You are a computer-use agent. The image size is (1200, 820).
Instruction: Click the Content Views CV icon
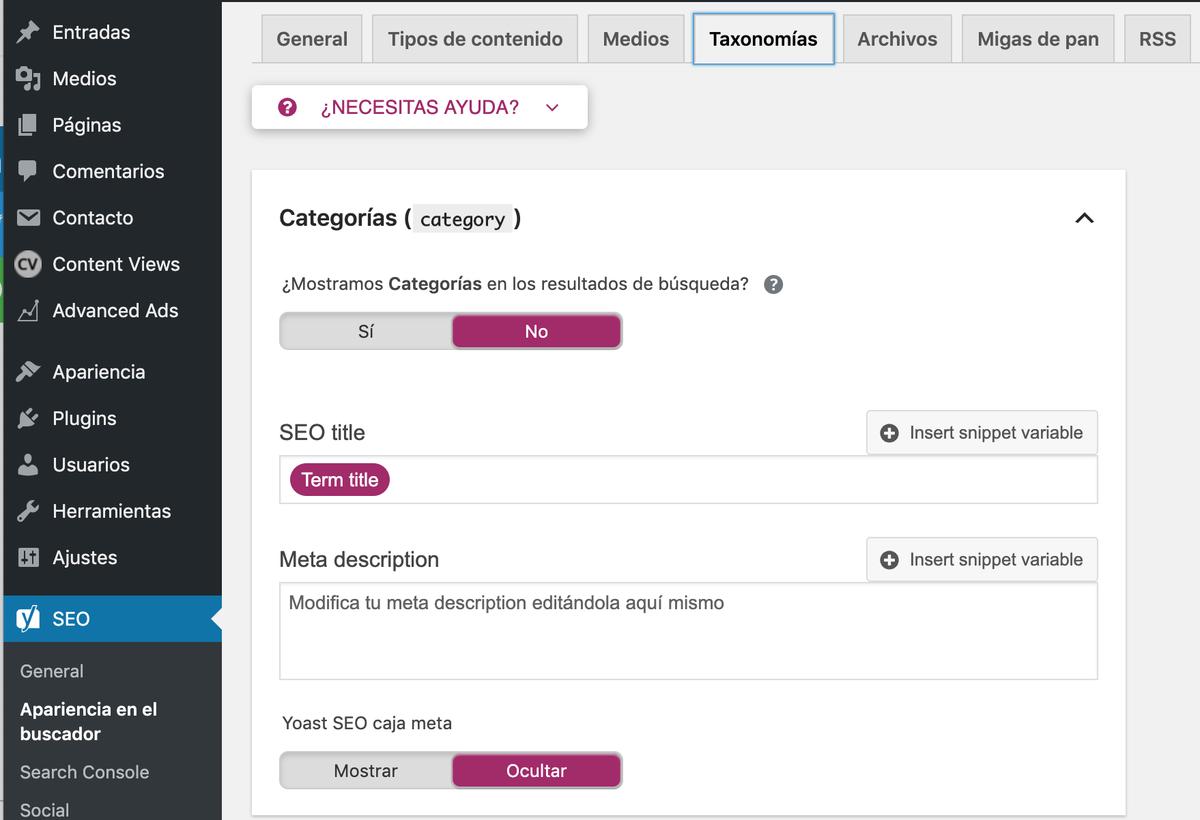coord(29,264)
